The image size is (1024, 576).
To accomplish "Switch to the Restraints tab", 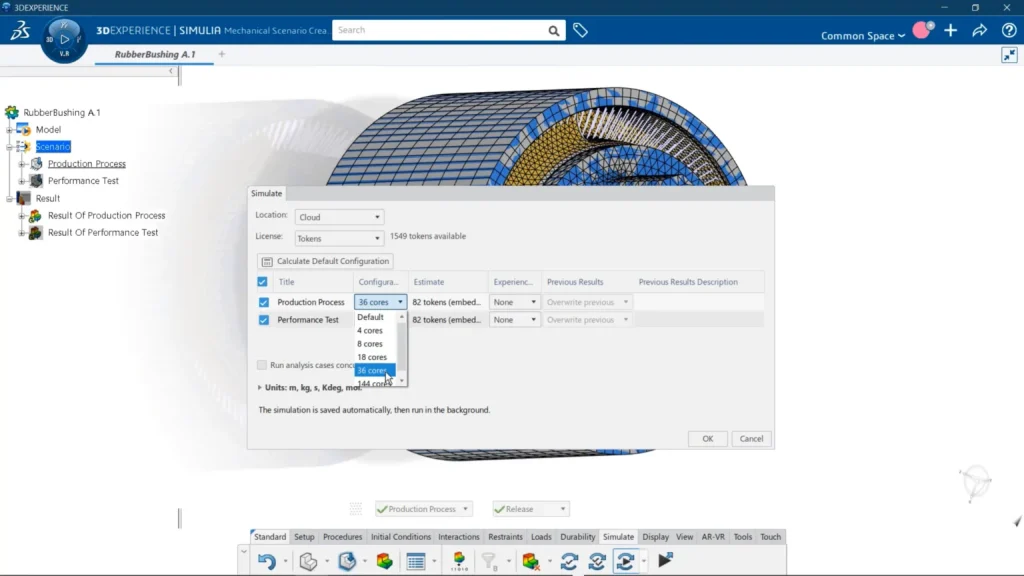I will click(x=505, y=537).
